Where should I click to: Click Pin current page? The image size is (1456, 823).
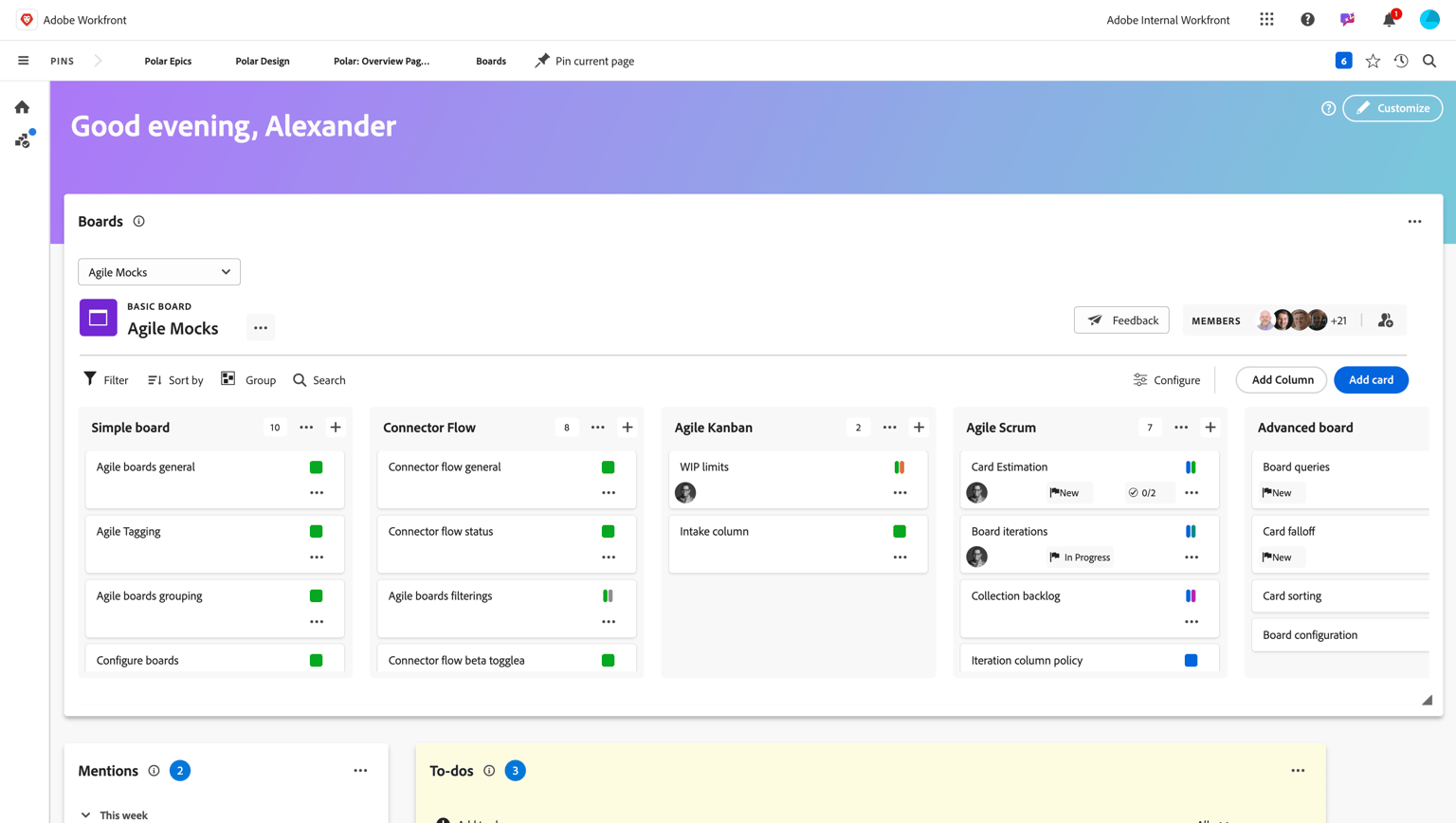[x=585, y=61]
